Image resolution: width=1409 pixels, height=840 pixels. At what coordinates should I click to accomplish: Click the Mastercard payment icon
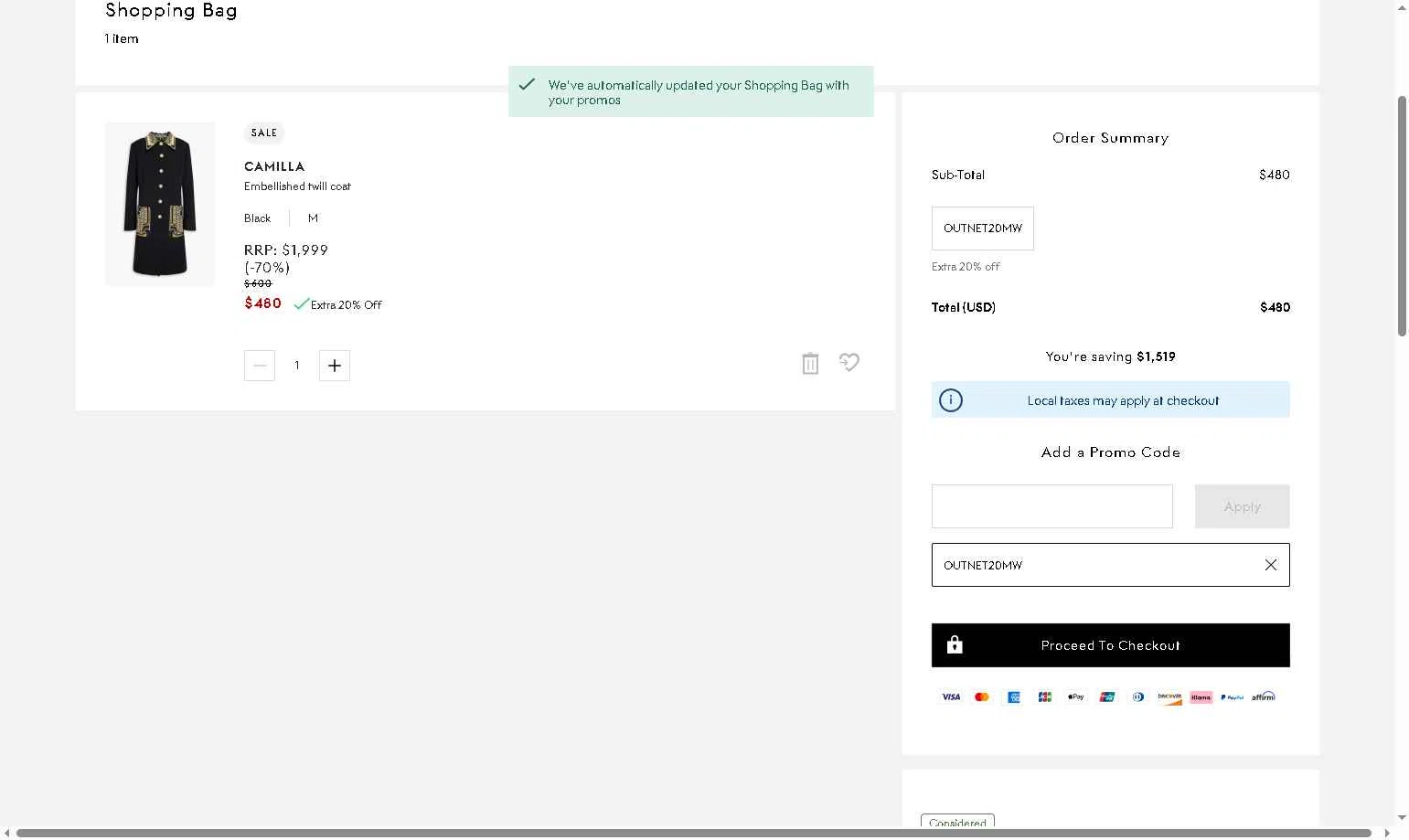(x=982, y=696)
